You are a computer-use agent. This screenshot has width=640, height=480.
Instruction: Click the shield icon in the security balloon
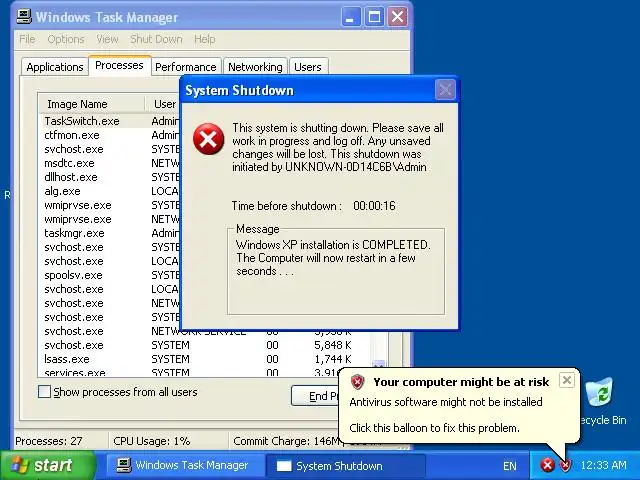click(358, 382)
